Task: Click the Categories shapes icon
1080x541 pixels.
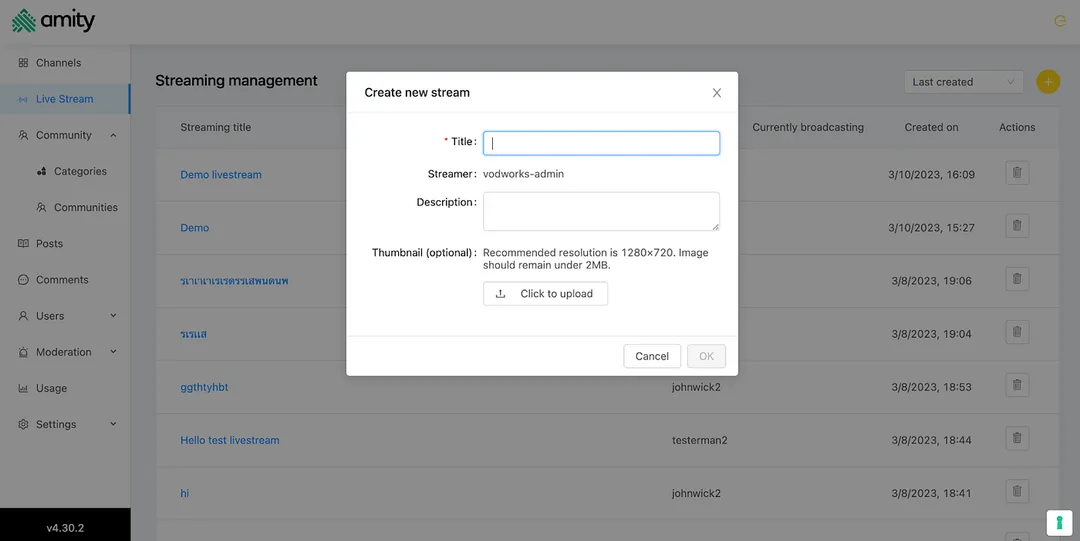Action: pos(41,172)
